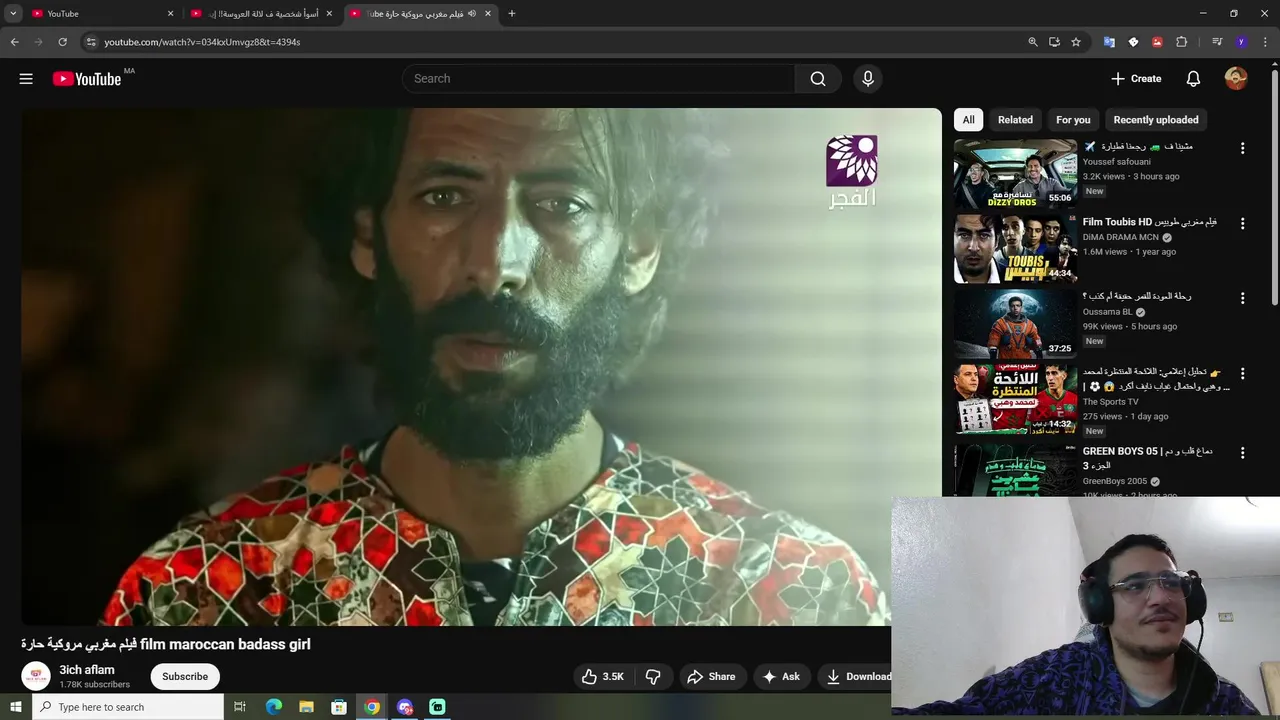The image size is (1280, 720).
Task: Click the Ask button
Action: click(781, 677)
